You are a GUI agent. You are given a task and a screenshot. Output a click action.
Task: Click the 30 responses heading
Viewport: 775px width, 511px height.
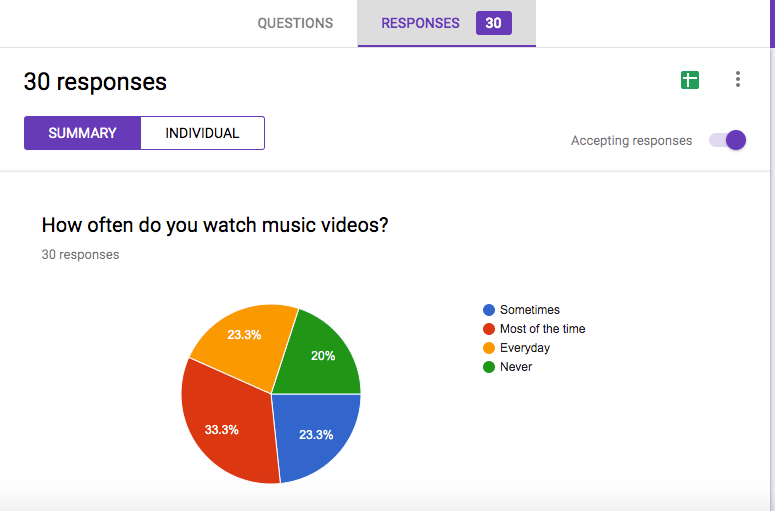(95, 82)
